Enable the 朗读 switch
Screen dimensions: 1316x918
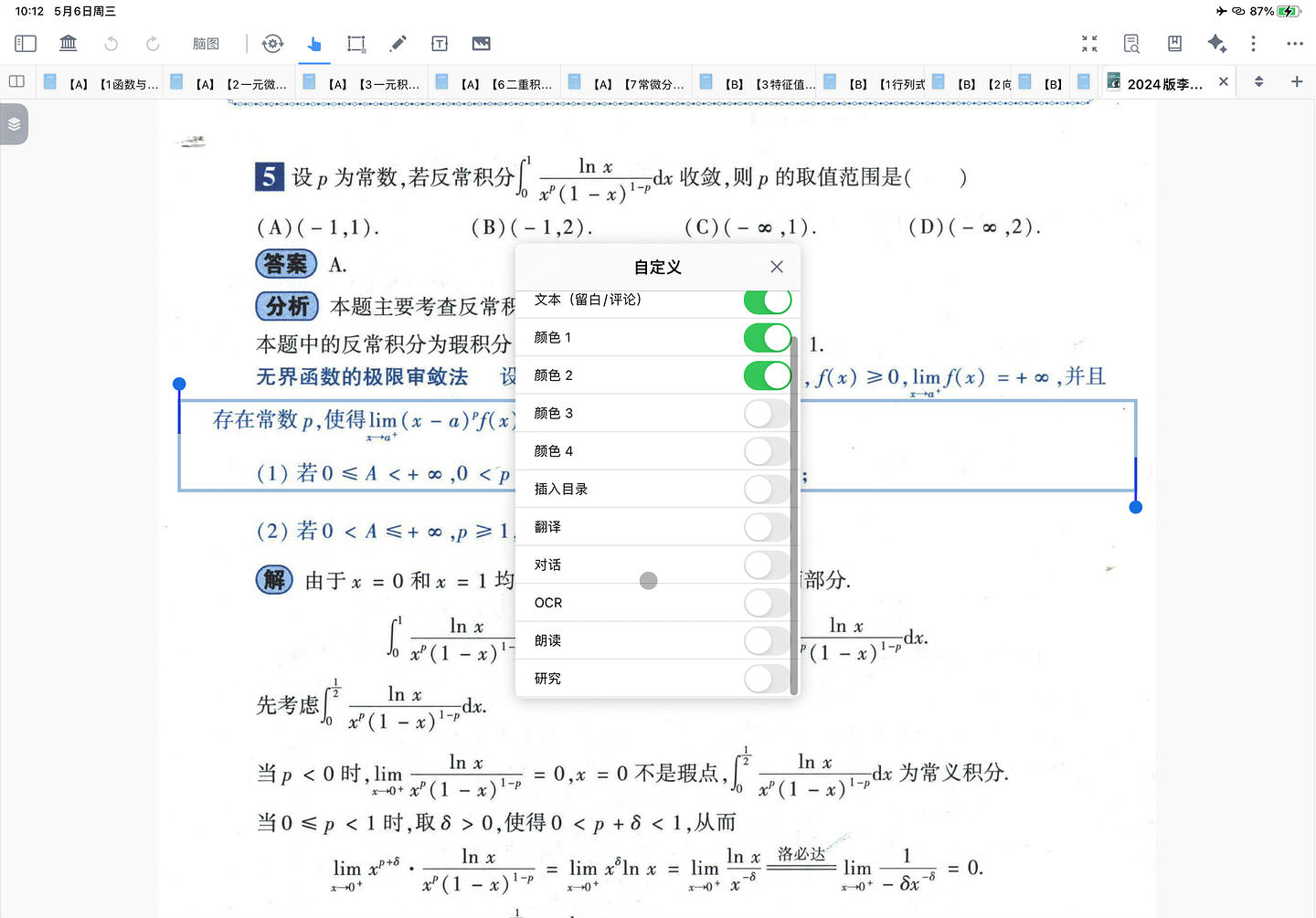click(768, 641)
